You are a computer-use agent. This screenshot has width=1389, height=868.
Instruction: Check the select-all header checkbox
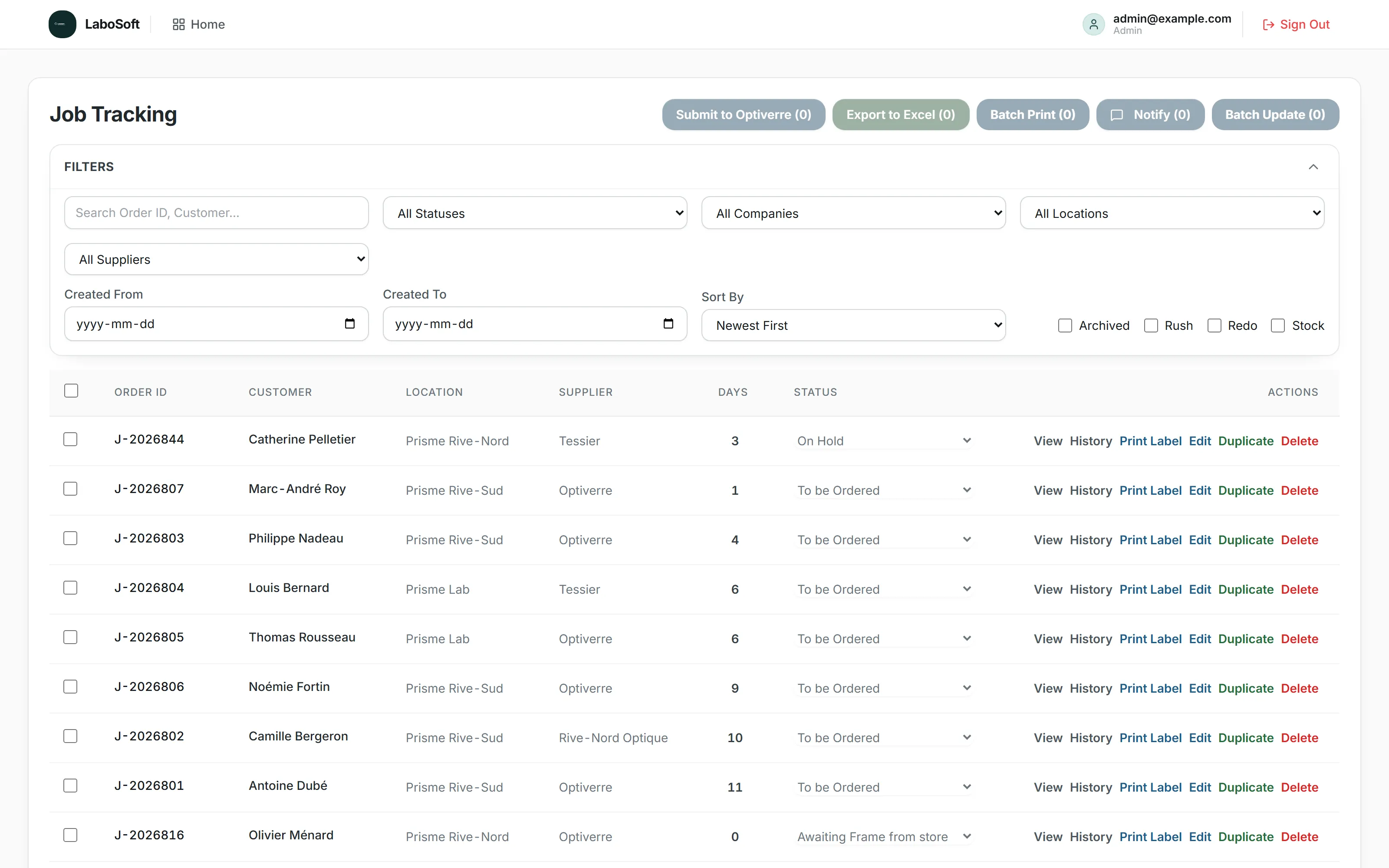tap(71, 390)
